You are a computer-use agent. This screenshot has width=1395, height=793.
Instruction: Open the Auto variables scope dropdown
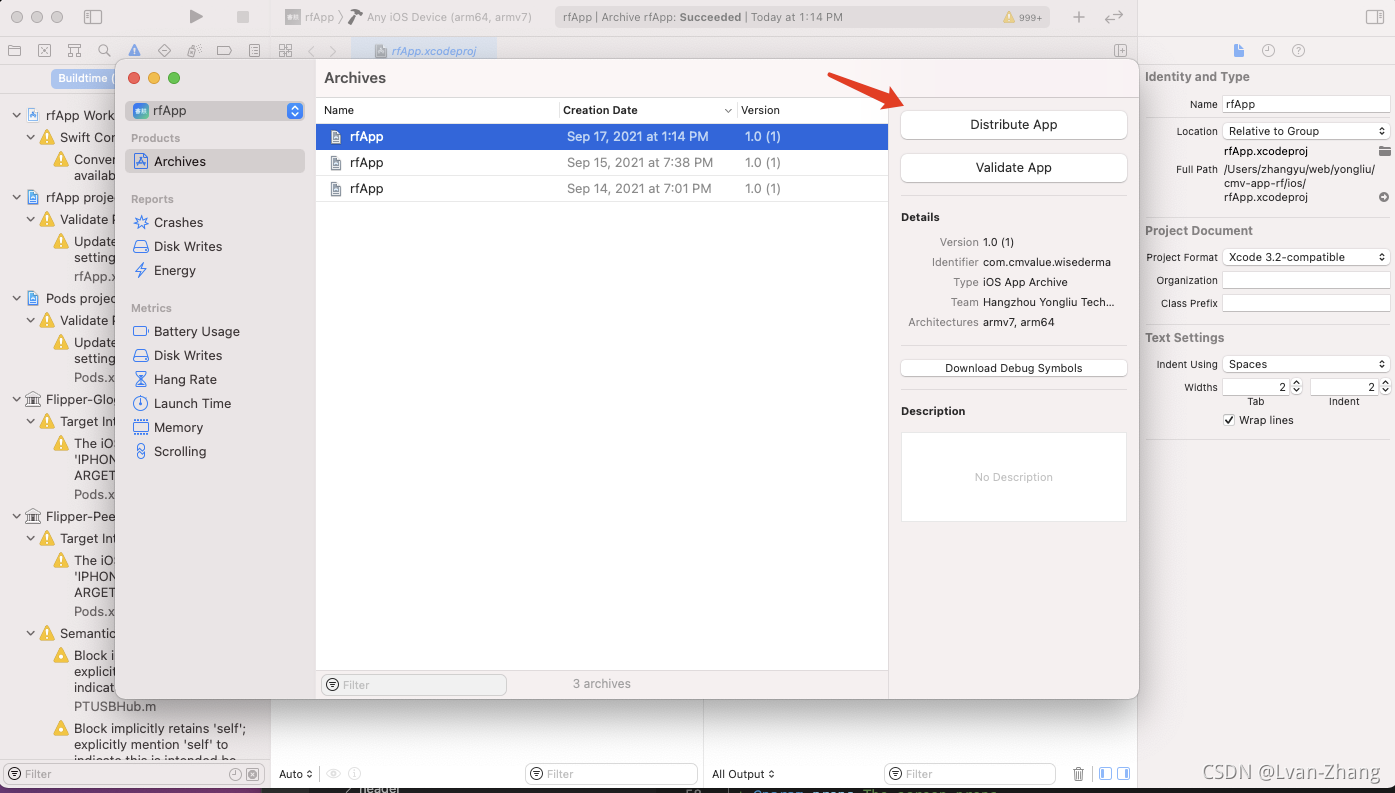tap(296, 774)
